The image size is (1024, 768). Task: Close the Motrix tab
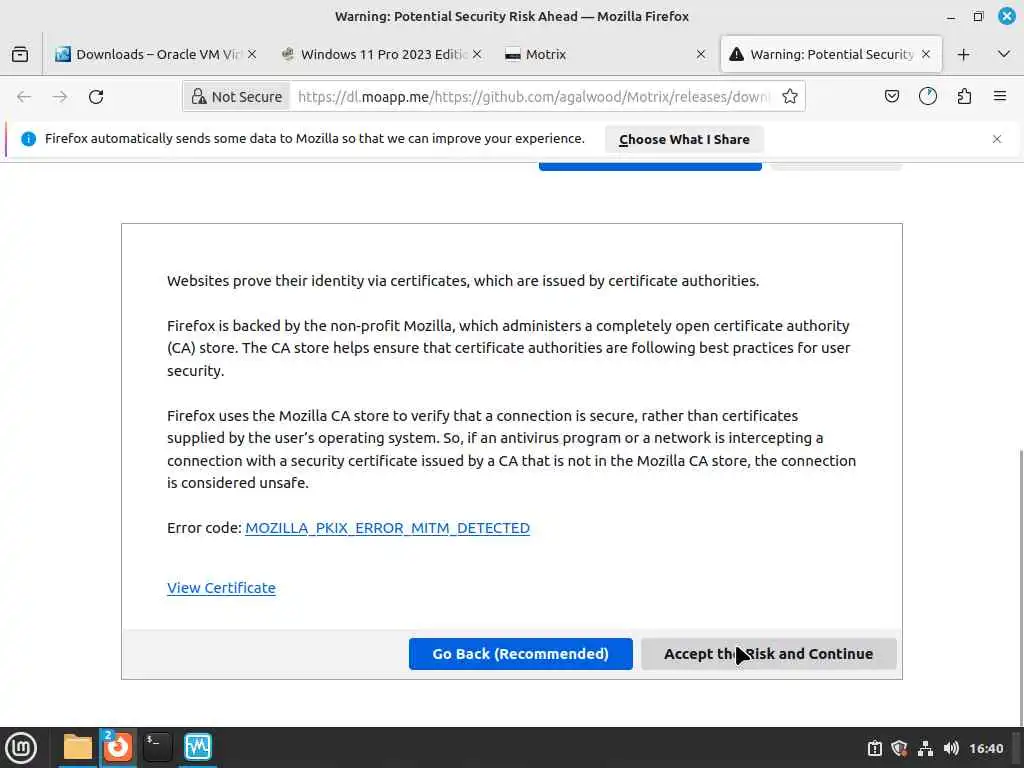(x=701, y=54)
